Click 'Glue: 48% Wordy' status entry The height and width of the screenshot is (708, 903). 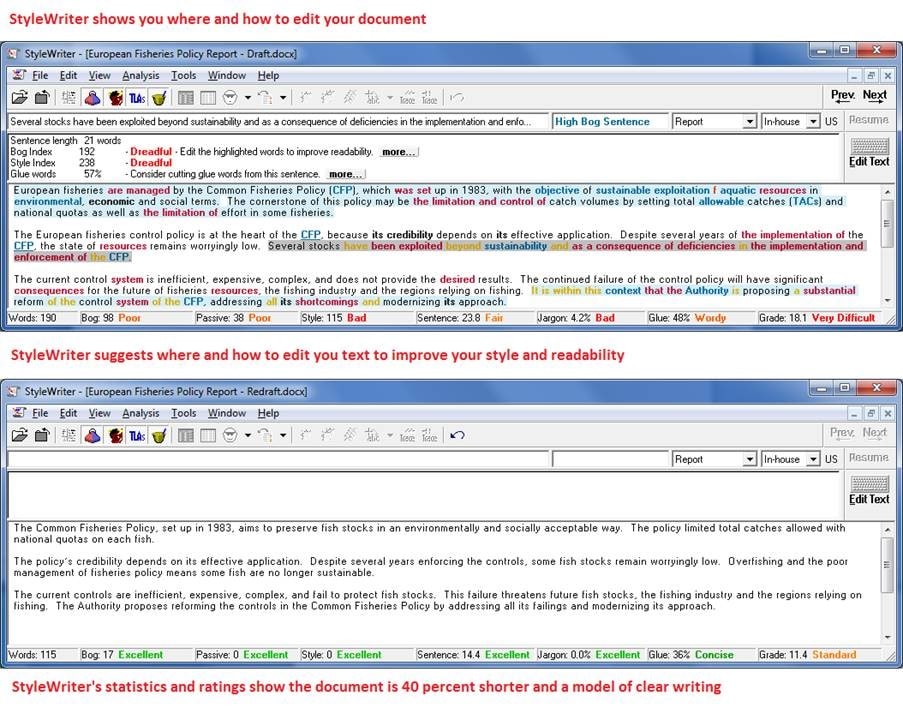[687, 318]
